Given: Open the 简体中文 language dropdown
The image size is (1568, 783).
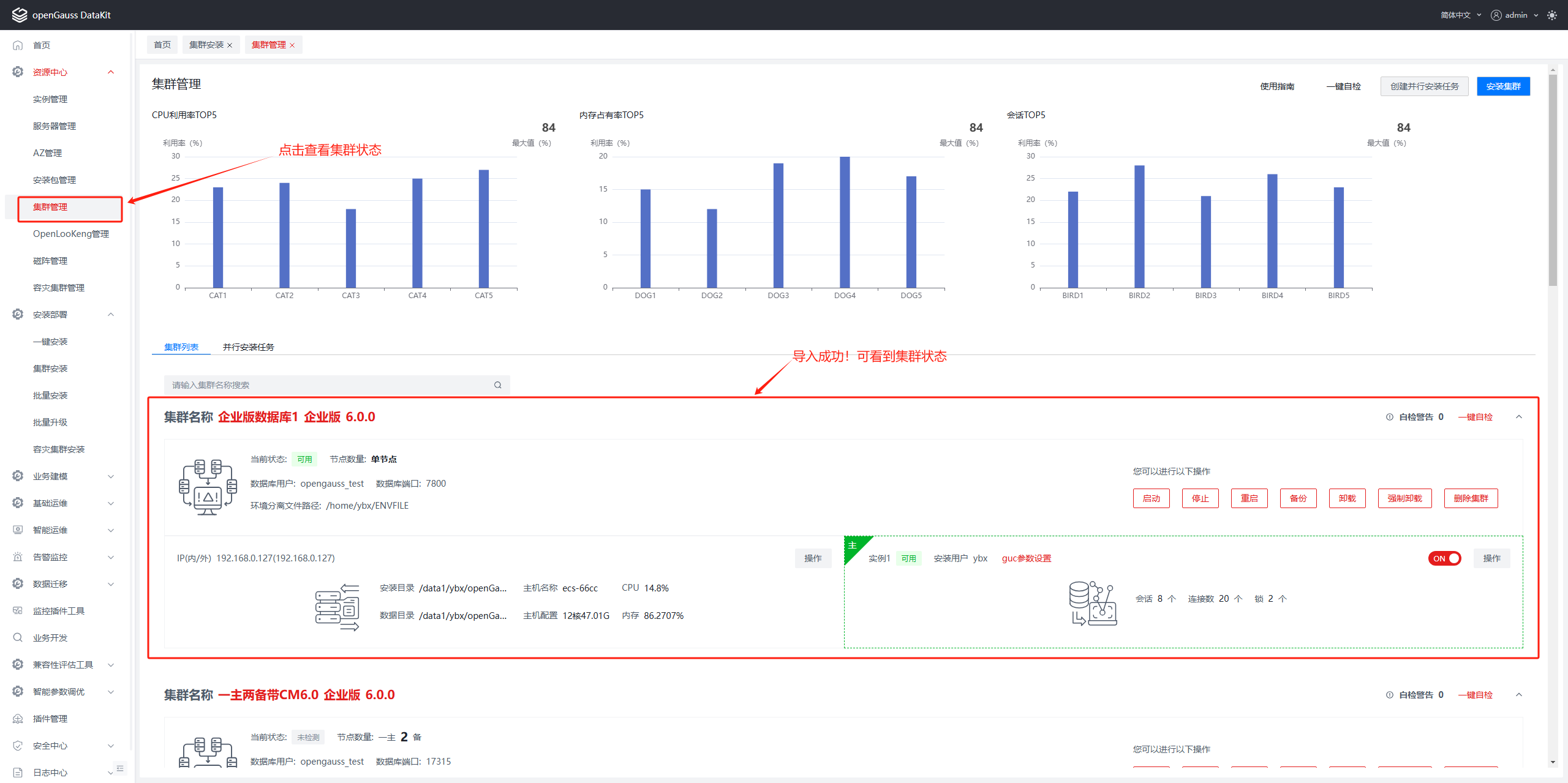Looking at the screenshot, I should (1461, 15).
